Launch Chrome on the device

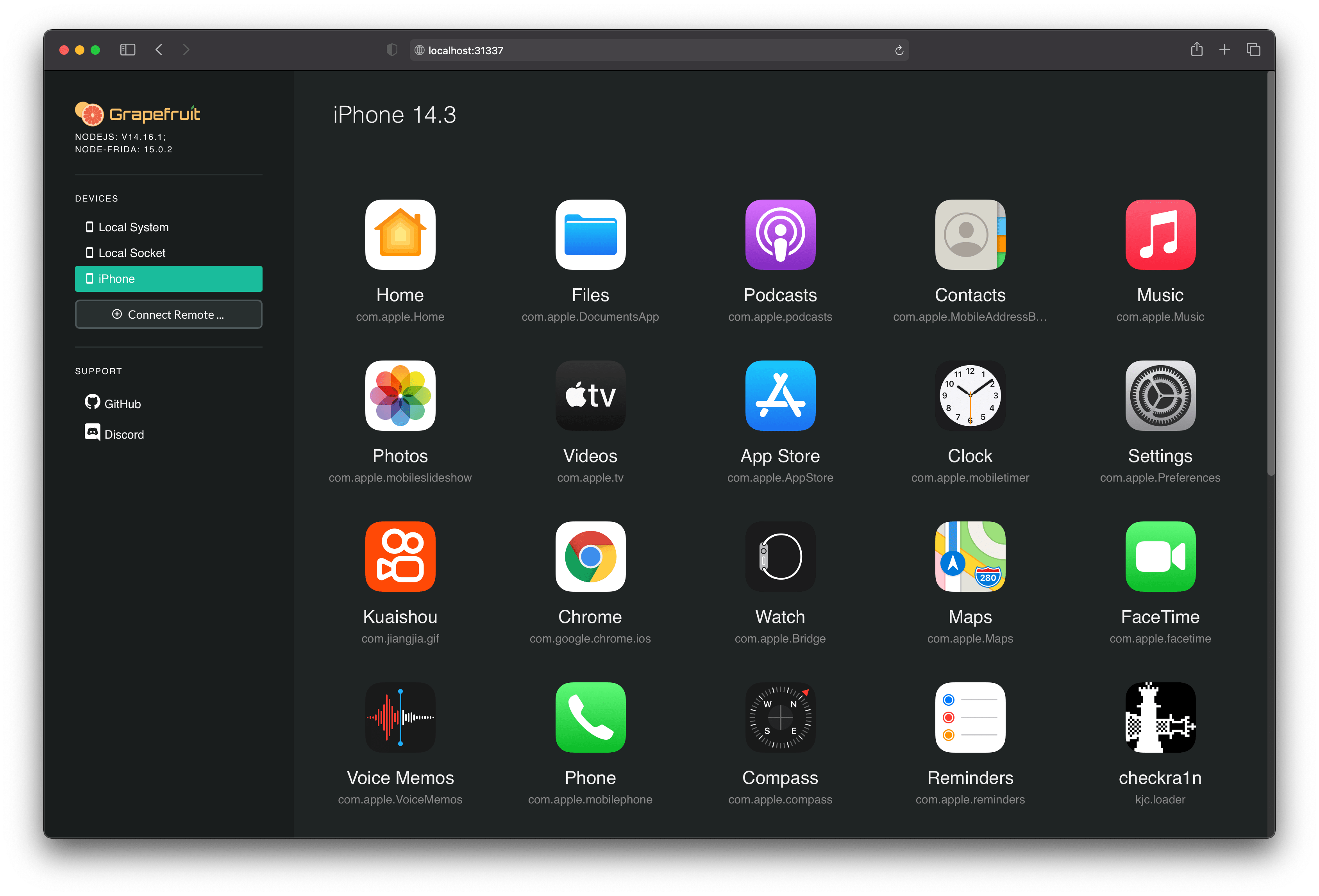point(590,557)
